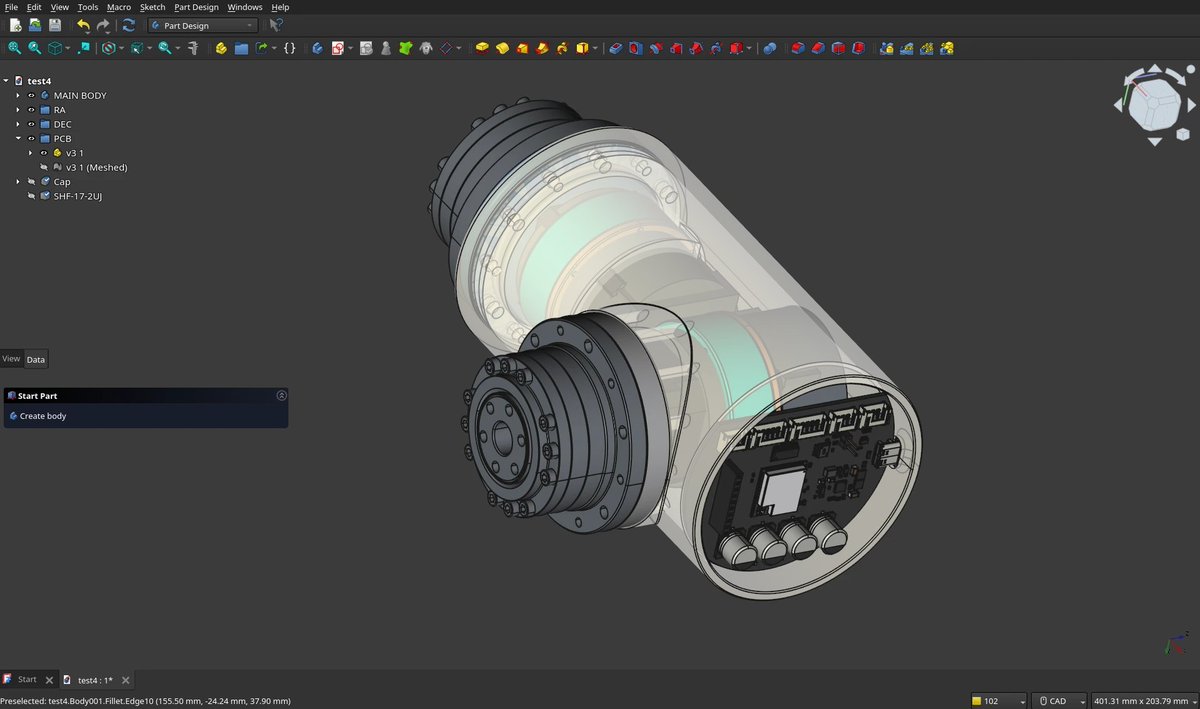This screenshot has height=709, width=1200.
Task: Select the Hole tool
Action: tap(635, 47)
